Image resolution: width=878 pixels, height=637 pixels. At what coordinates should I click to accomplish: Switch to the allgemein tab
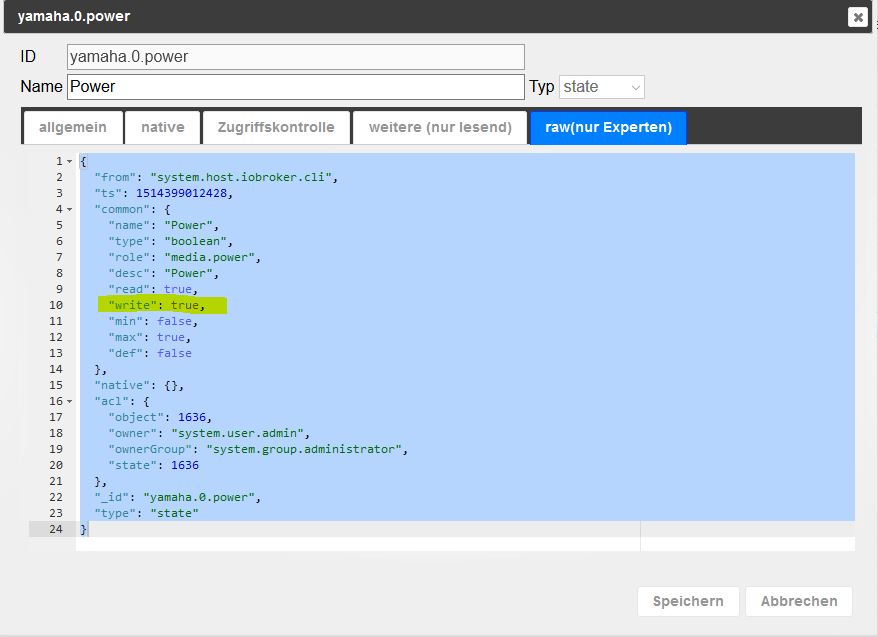pyautogui.click(x=72, y=127)
